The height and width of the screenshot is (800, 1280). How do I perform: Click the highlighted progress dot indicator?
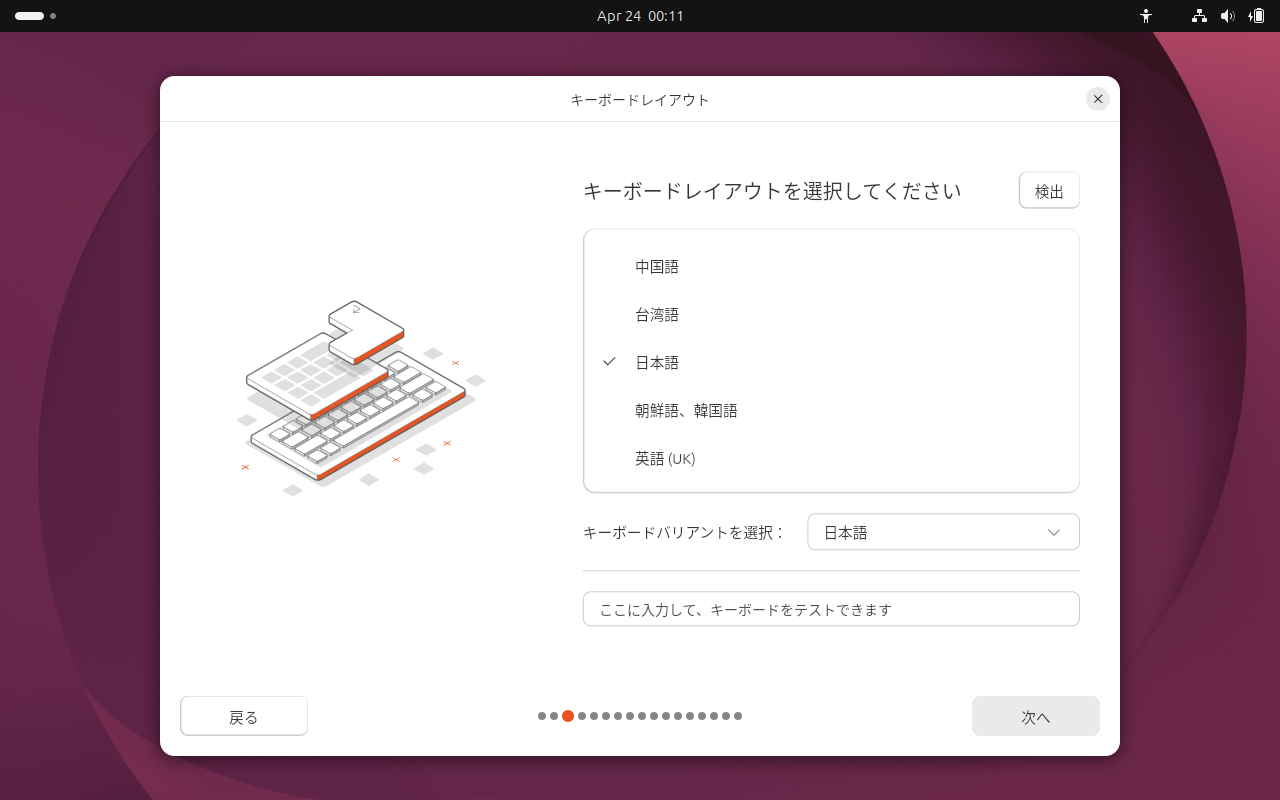click(568, 716)
